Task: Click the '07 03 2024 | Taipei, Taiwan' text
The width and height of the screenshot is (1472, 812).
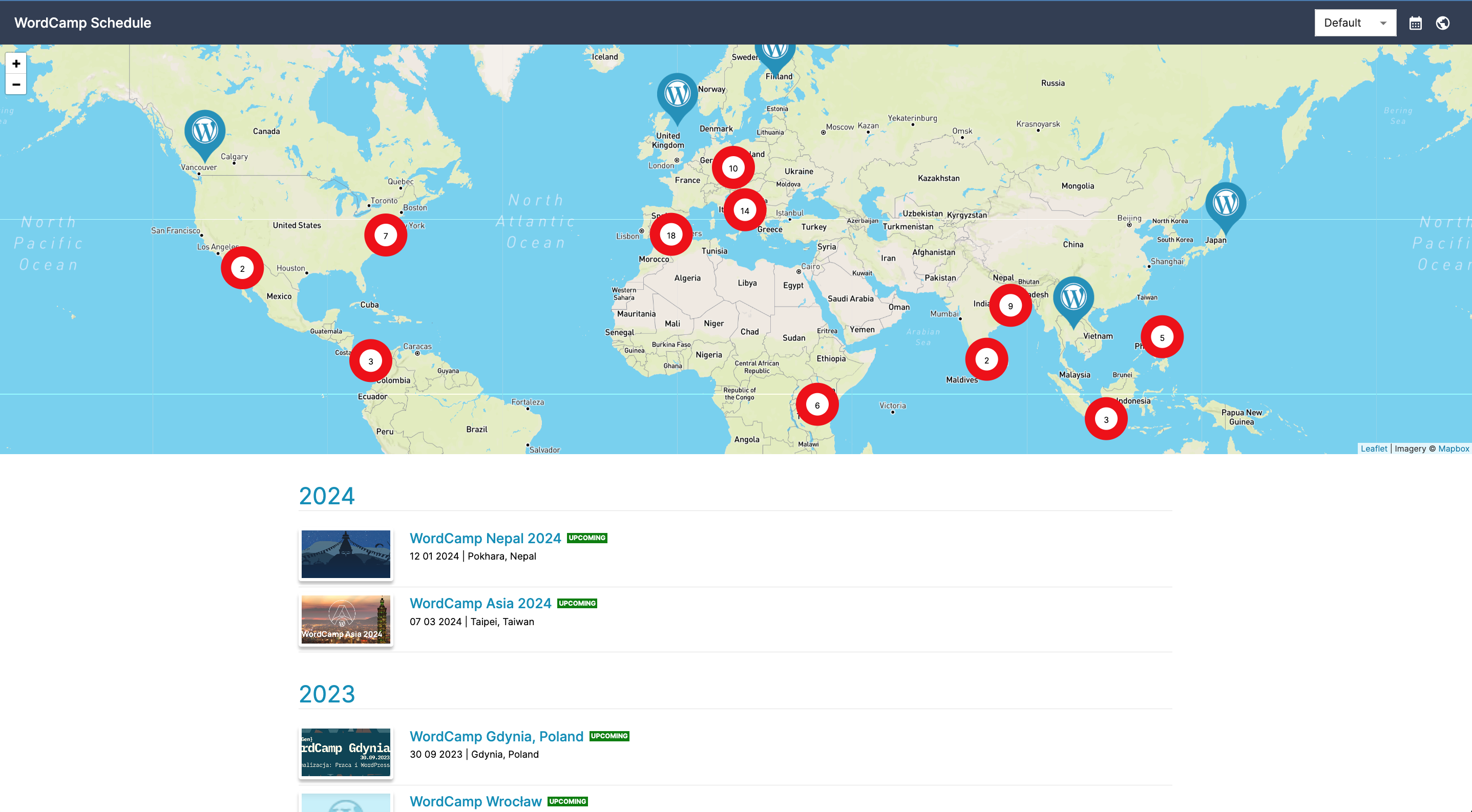Action: (x=472, y=622)
